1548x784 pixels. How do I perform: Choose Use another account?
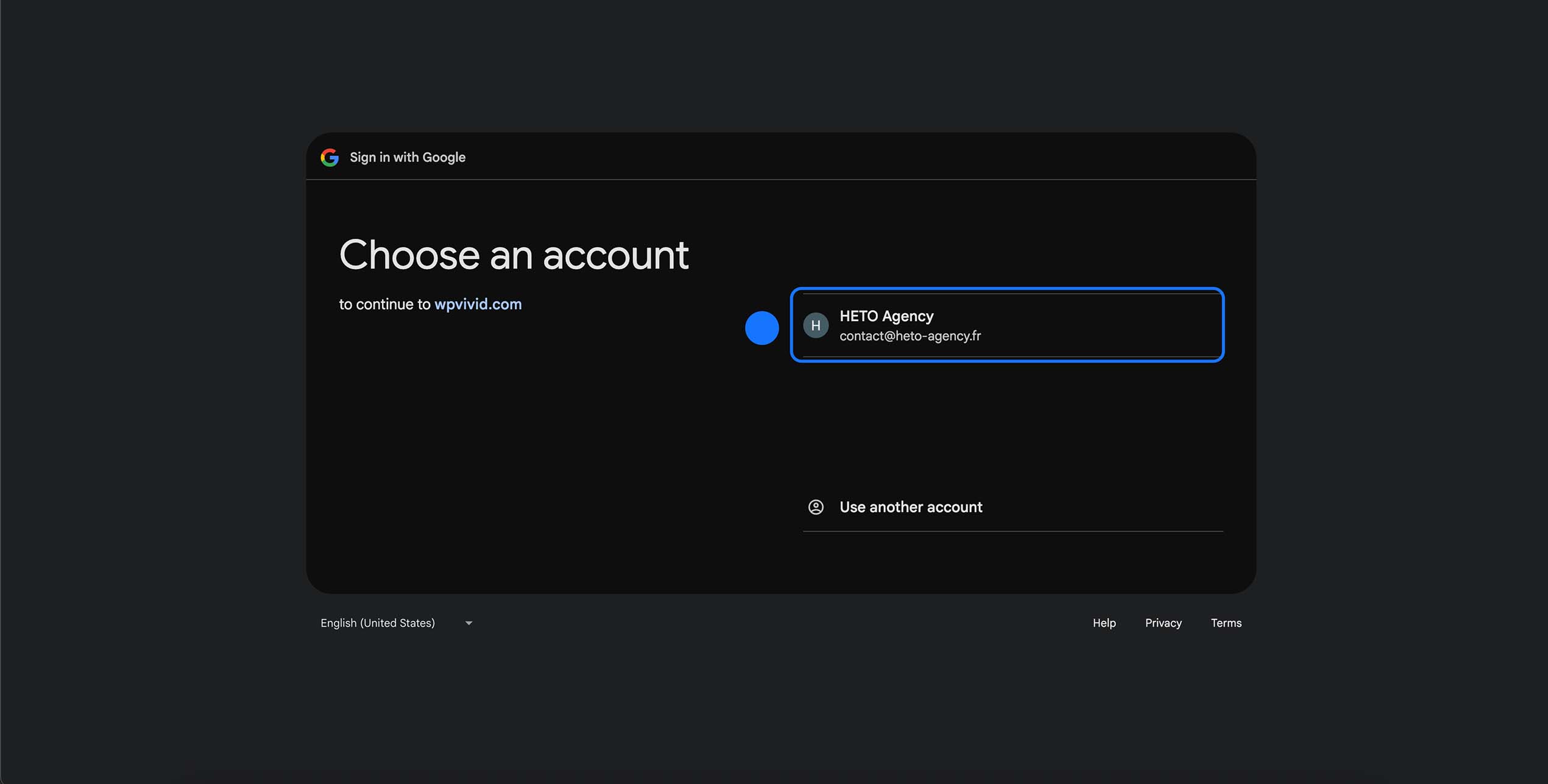[911, 507]
